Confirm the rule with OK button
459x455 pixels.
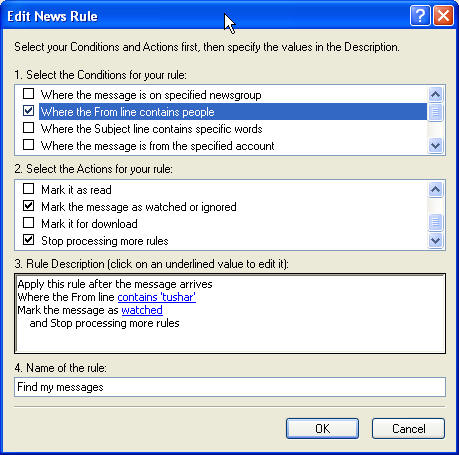pyautogui.click(x=322, y=429)
